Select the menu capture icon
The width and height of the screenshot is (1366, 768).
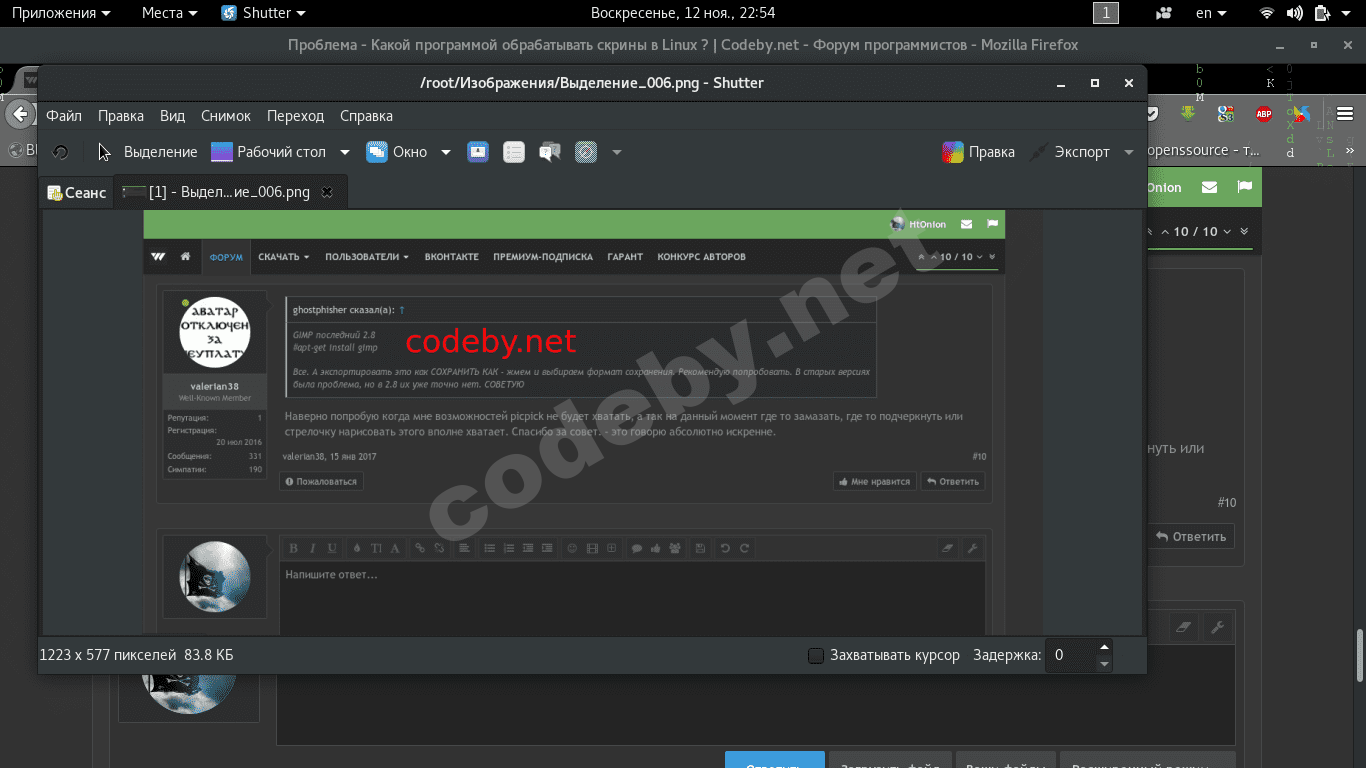coord(514,152)
